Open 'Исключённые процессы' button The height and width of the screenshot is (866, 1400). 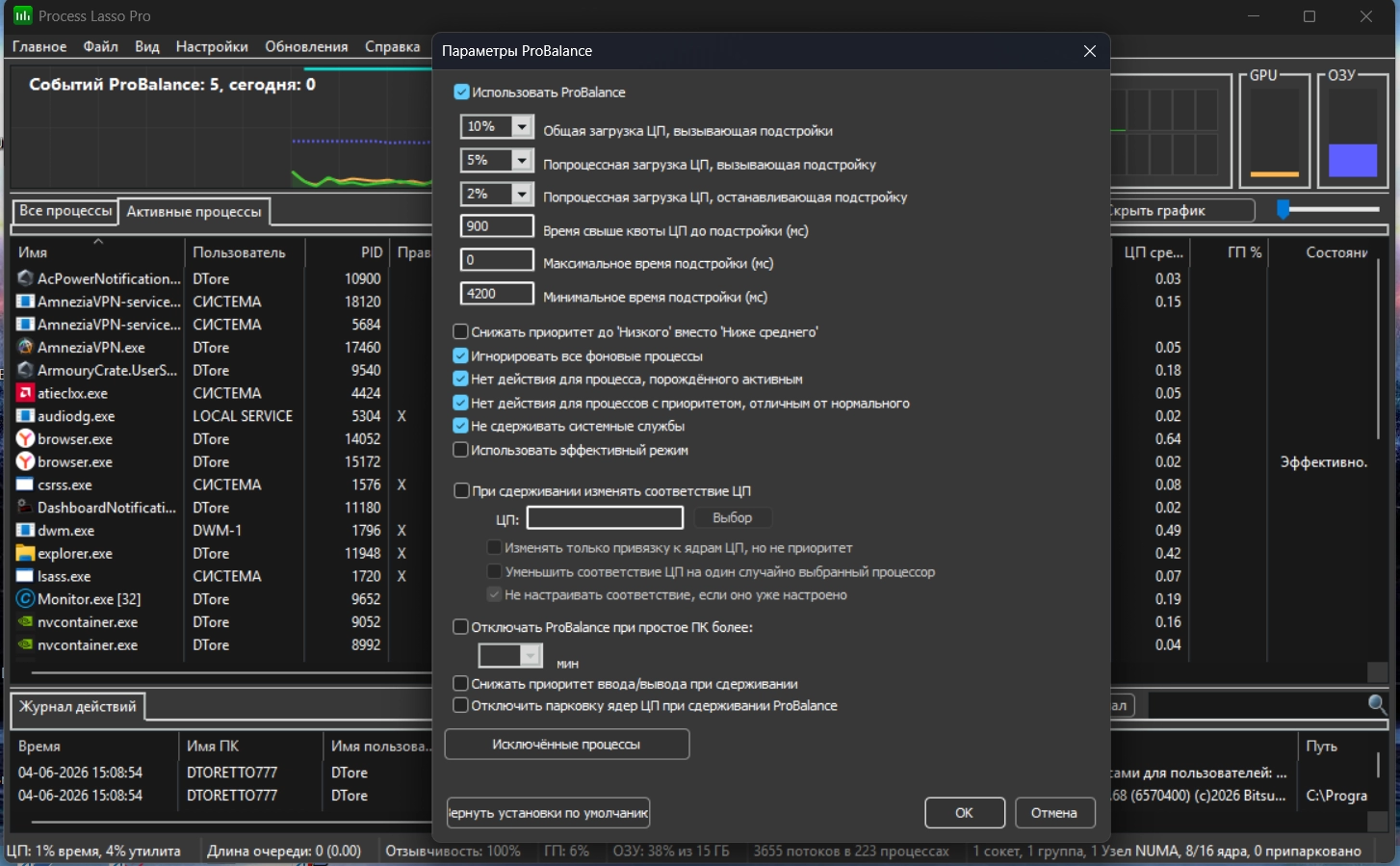566,745
